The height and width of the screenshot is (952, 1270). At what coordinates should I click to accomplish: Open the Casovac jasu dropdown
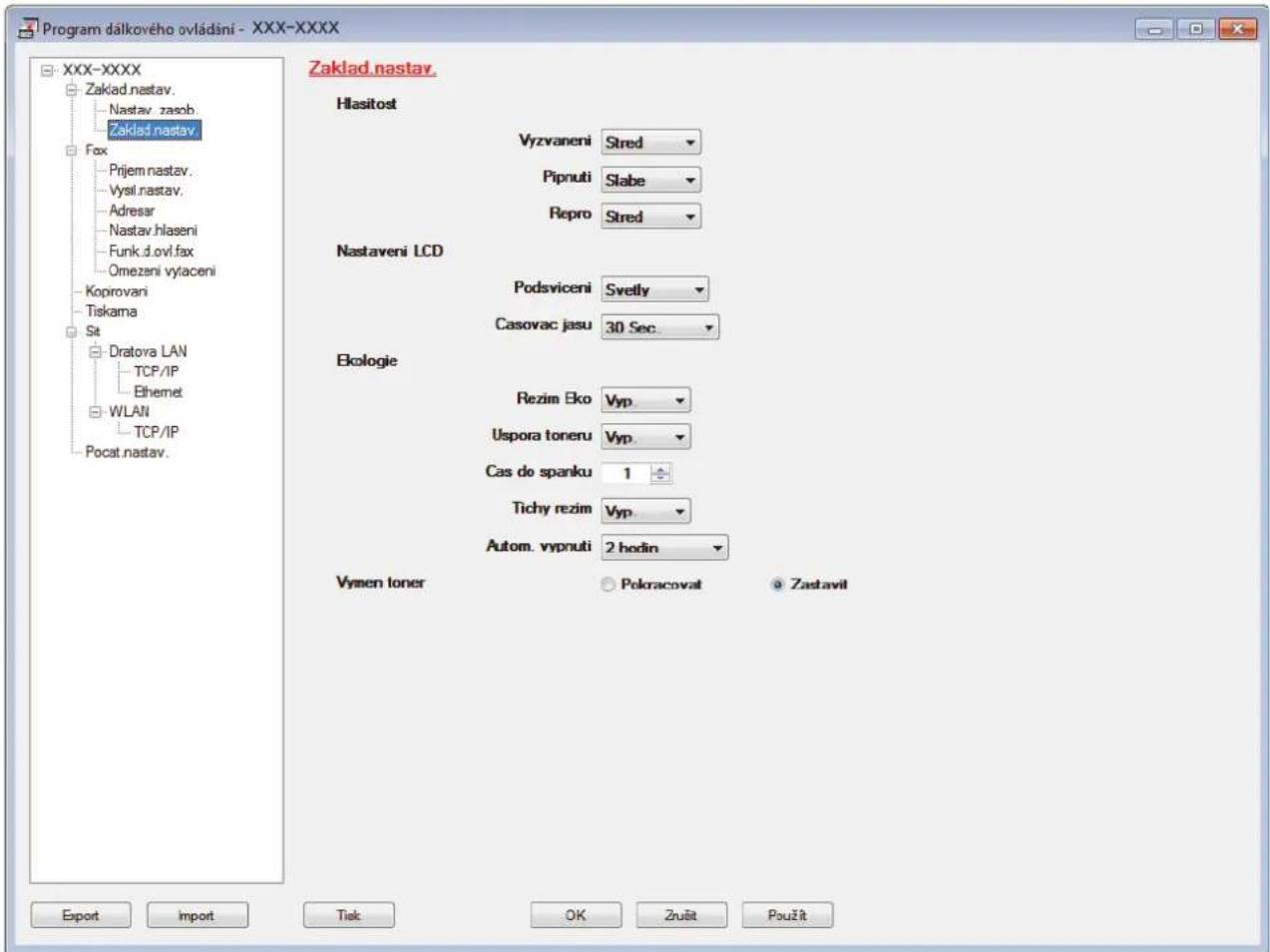[659, 327]
